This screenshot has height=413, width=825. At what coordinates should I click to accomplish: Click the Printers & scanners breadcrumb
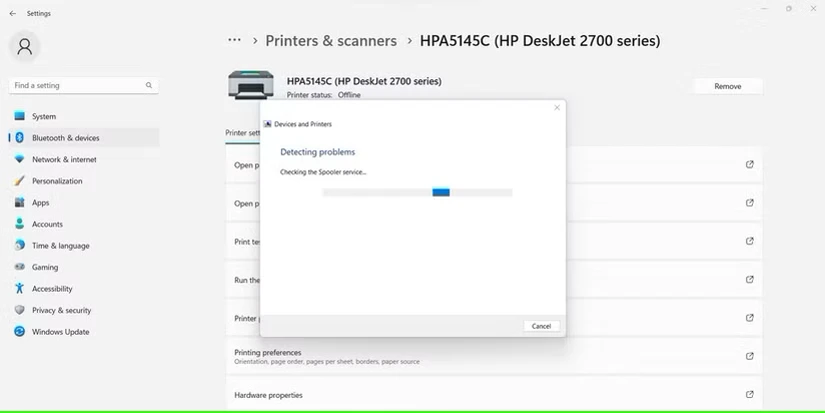331,41
